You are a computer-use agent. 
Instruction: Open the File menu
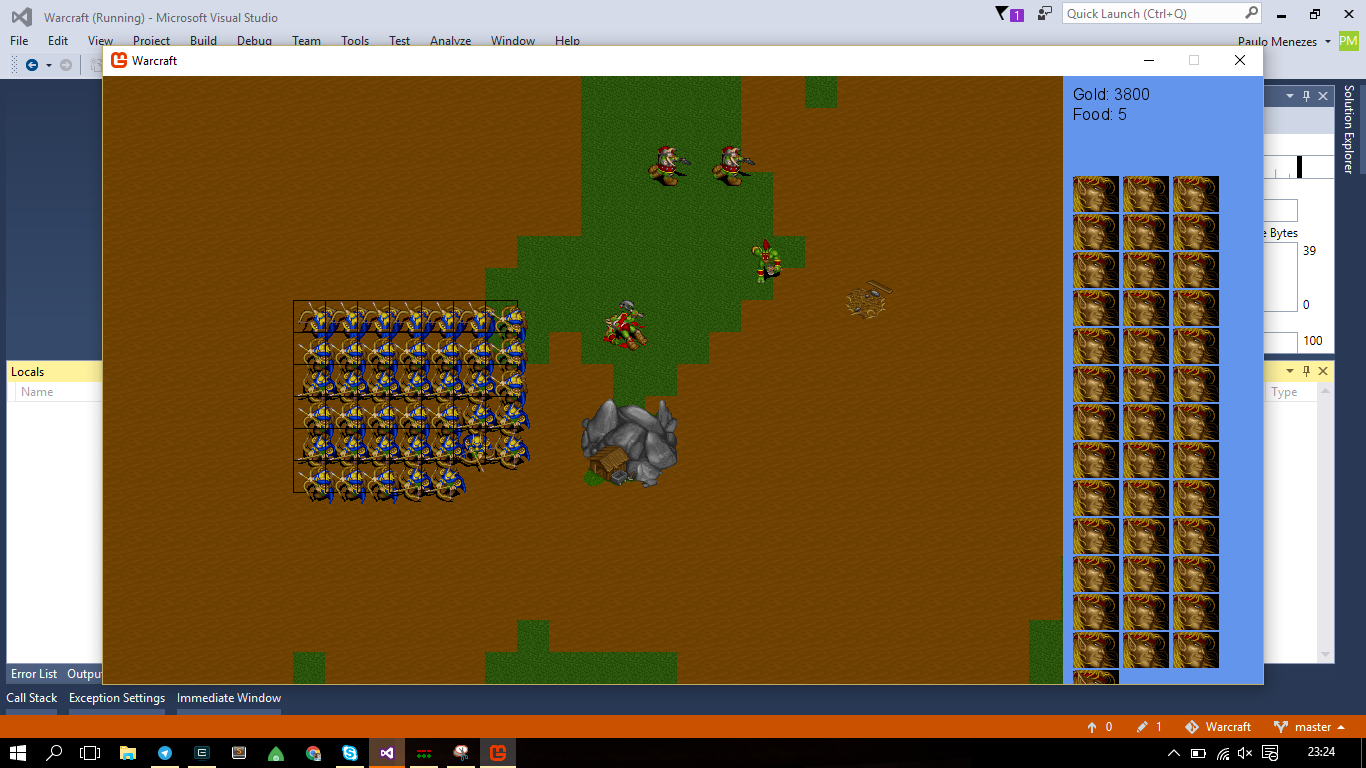point(19,41)
